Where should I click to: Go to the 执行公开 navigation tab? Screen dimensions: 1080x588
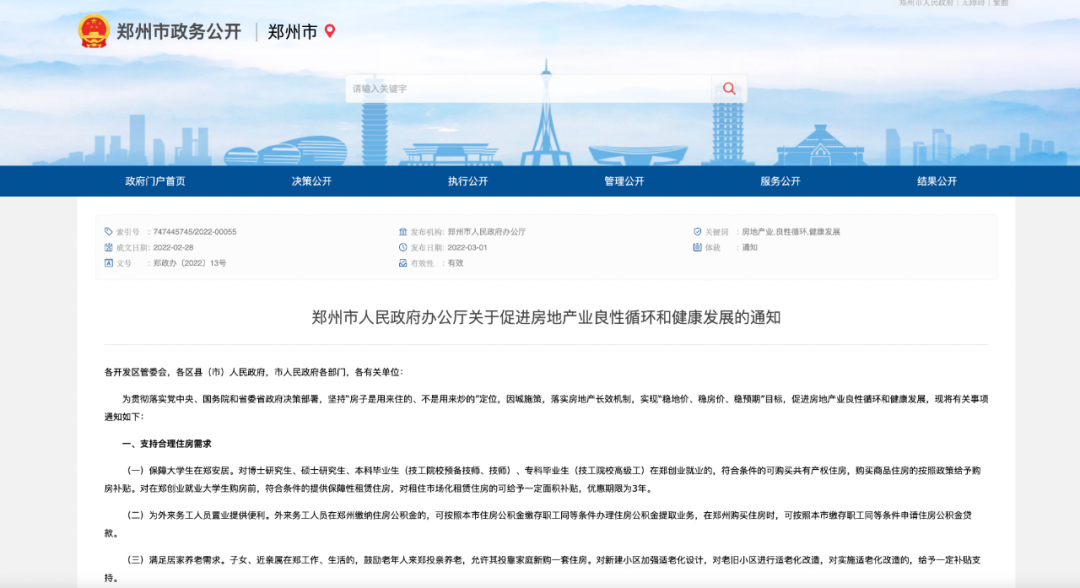tap(468, 181)
